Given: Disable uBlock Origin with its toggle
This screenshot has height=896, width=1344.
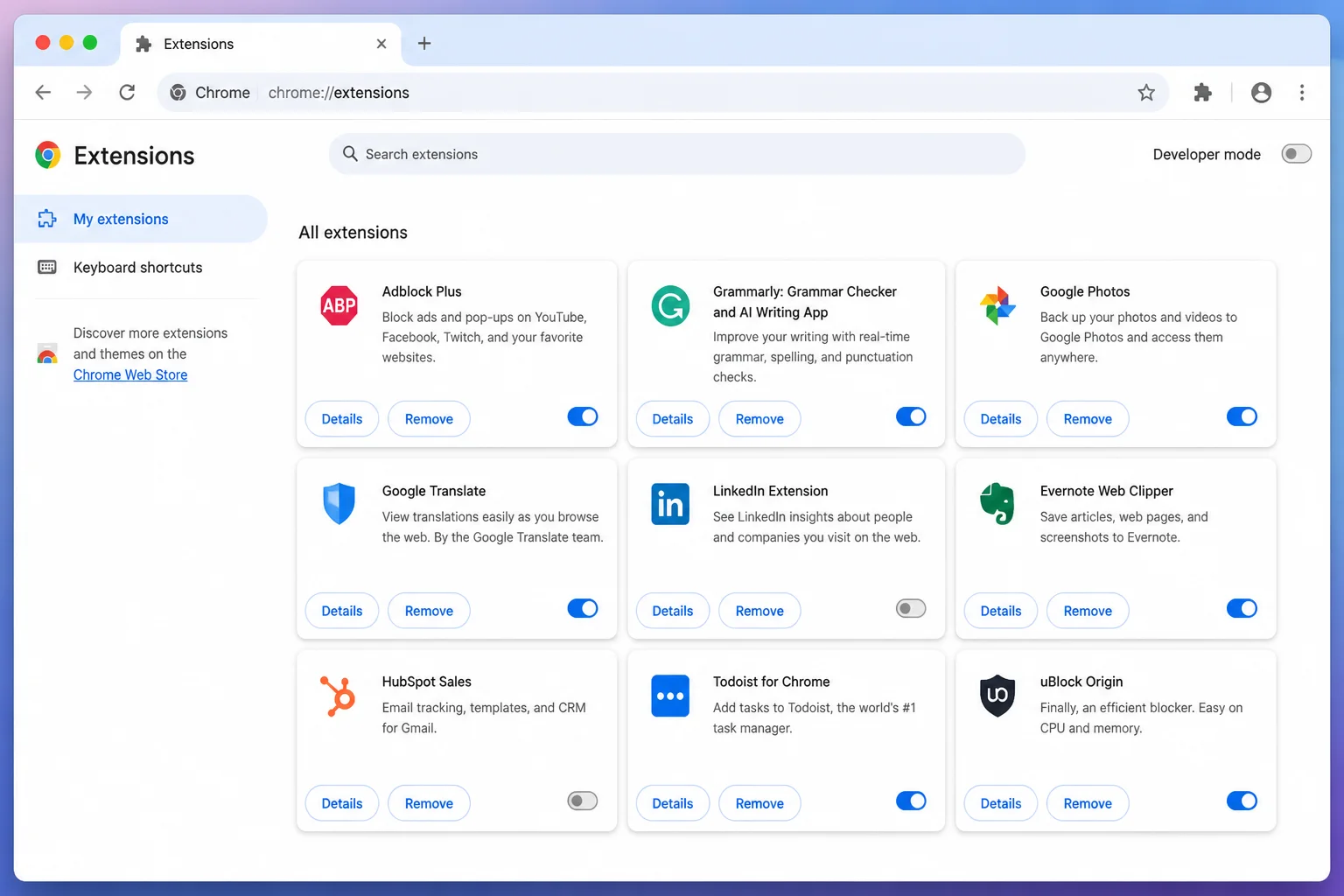Looking at the screenshot, I should [1242, 801].
